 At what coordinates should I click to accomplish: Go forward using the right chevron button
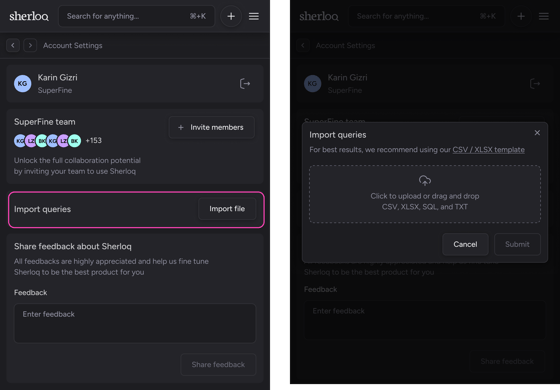30,45
